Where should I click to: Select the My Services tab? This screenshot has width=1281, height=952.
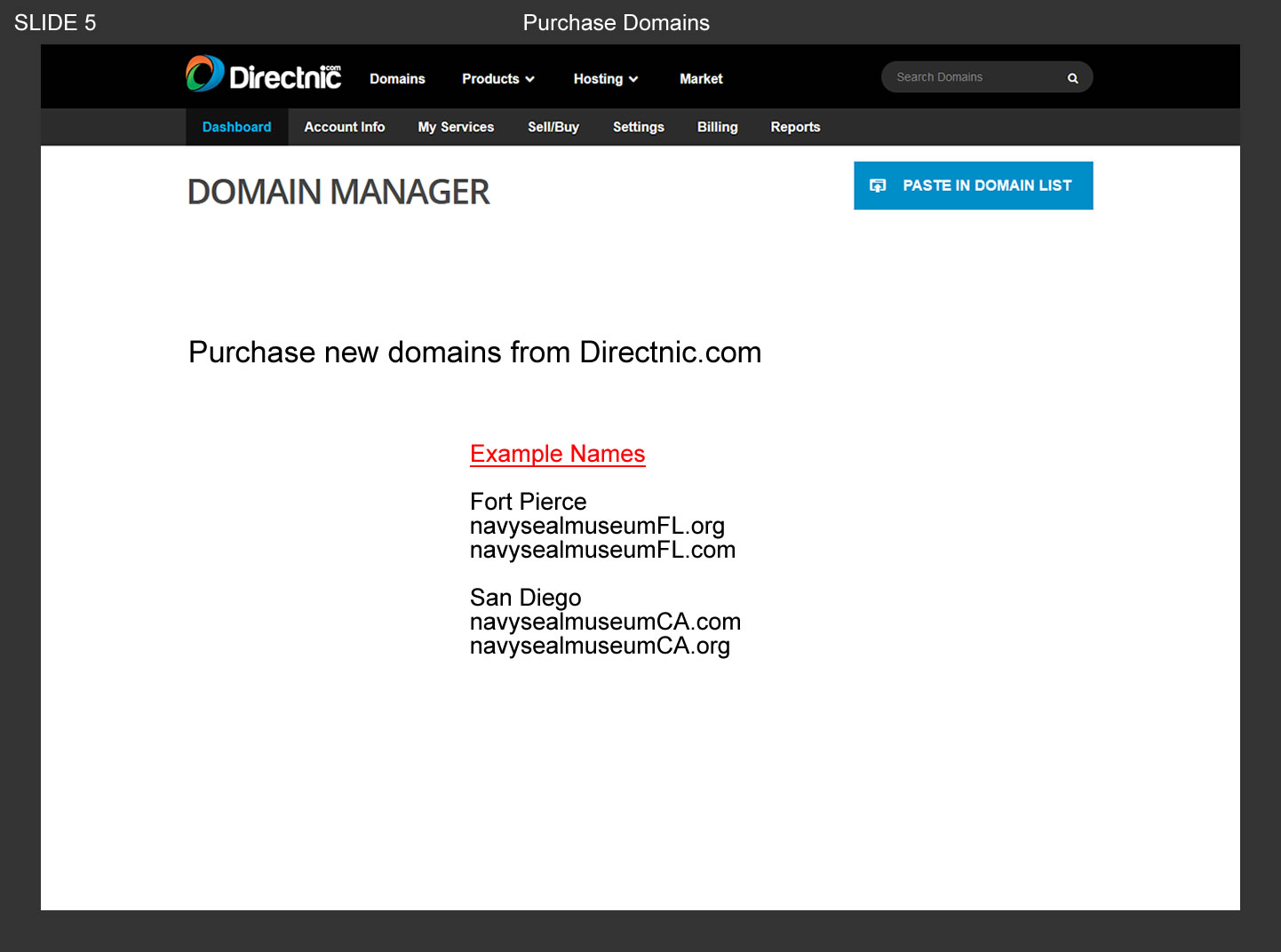(456, 127)
